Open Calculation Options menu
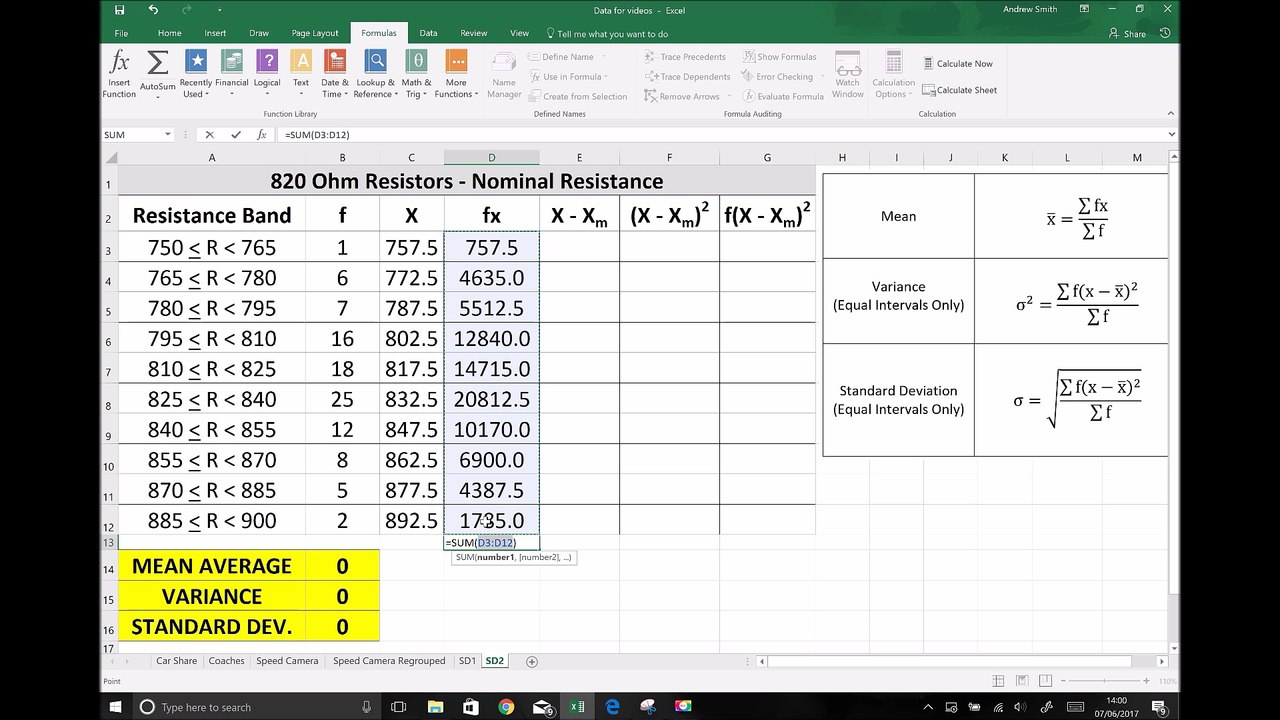The width and height of the screenshot is (1280, 720). (x=893, y=74)
